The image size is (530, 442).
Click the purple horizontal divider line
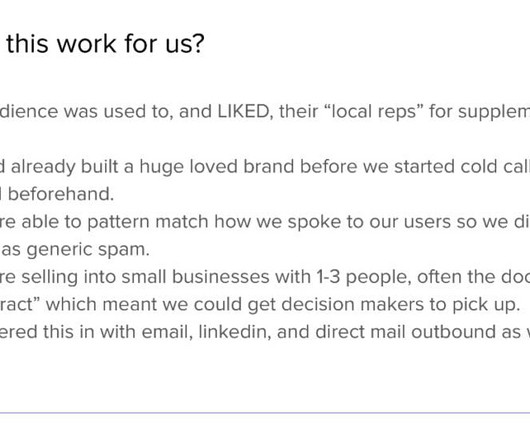click(x=265, y=413)
